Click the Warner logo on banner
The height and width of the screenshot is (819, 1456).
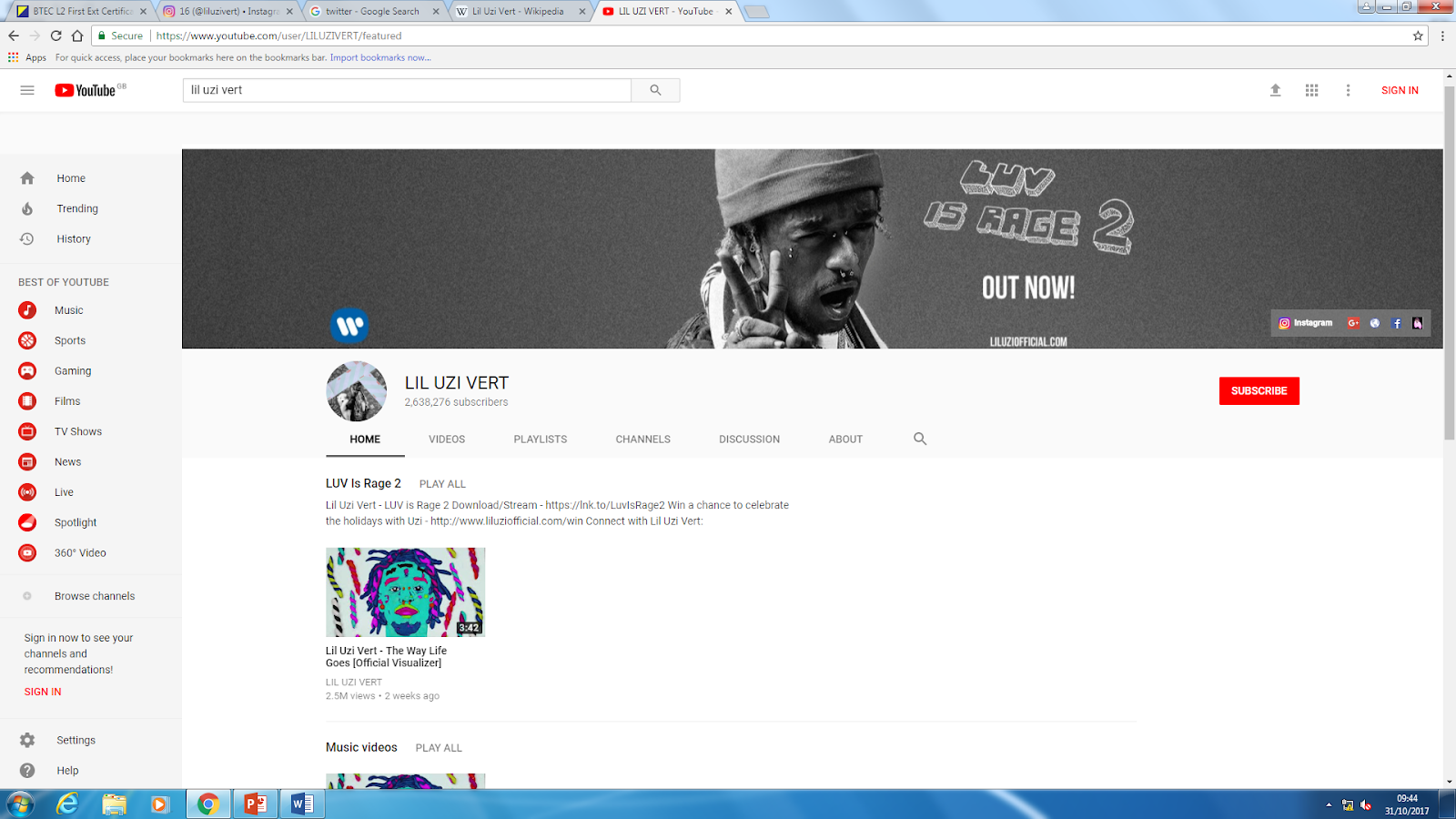coord(349,325)
